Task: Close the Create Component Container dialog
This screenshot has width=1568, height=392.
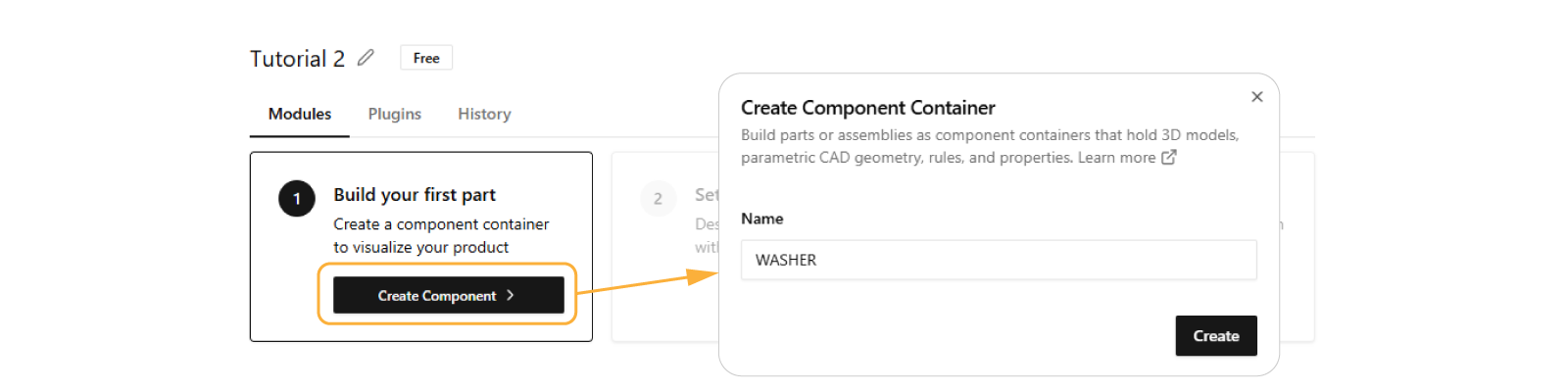Action: pos(1256,97)
